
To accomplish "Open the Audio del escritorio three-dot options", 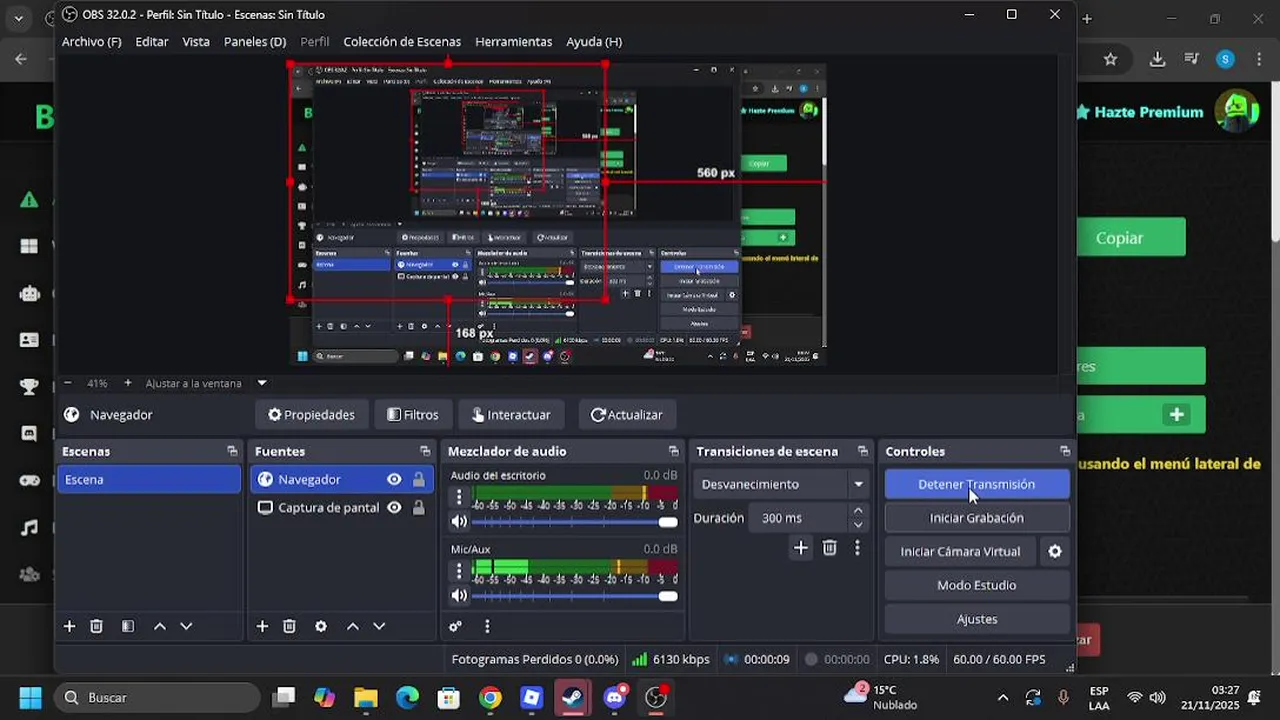I will (459, 496).
